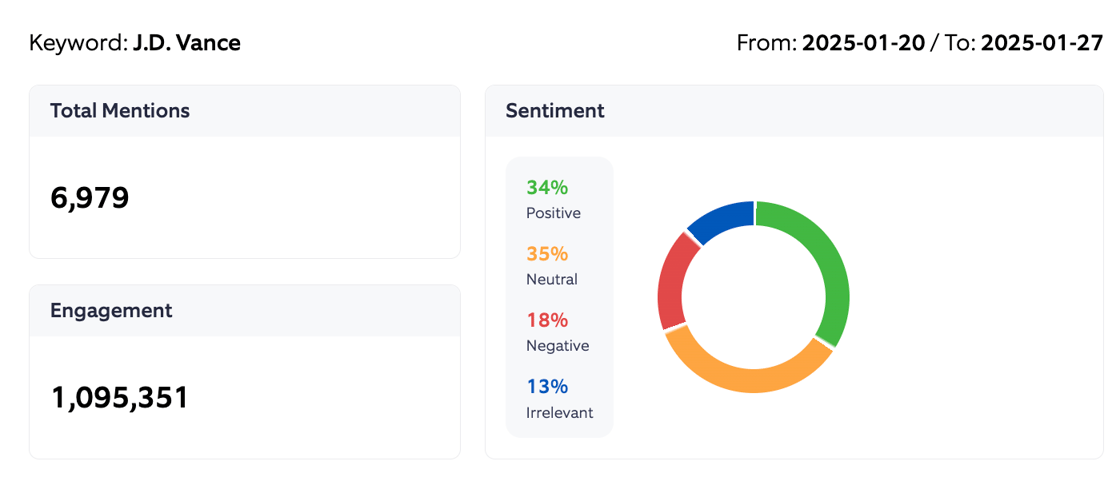Viewport: 1120px width, 481px height.
Task: Click the Sentiment panel header
Action: (555, 111)
